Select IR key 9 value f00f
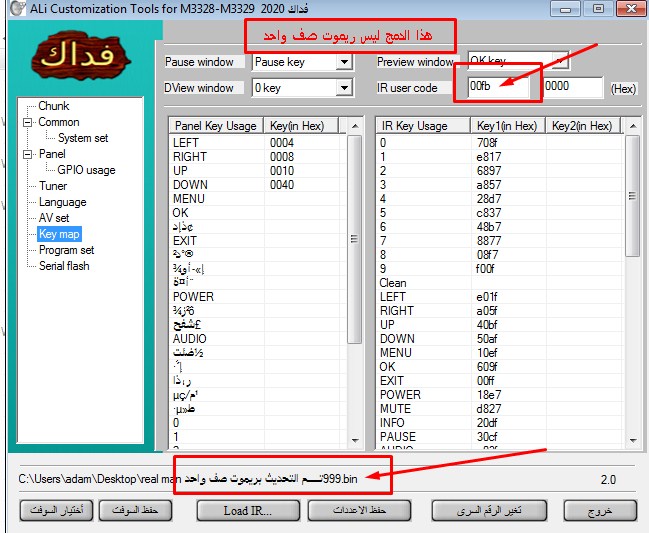 485,269
